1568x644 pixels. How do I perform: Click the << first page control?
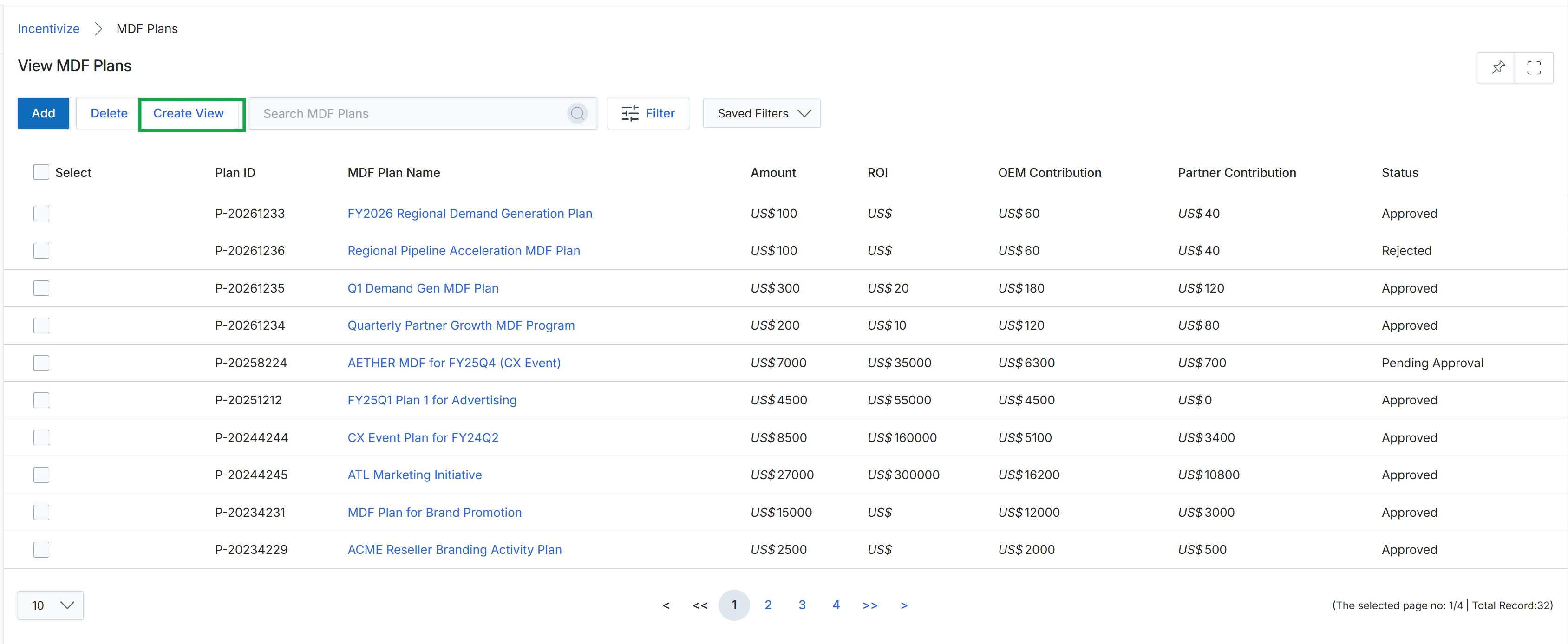coord(700,605)
